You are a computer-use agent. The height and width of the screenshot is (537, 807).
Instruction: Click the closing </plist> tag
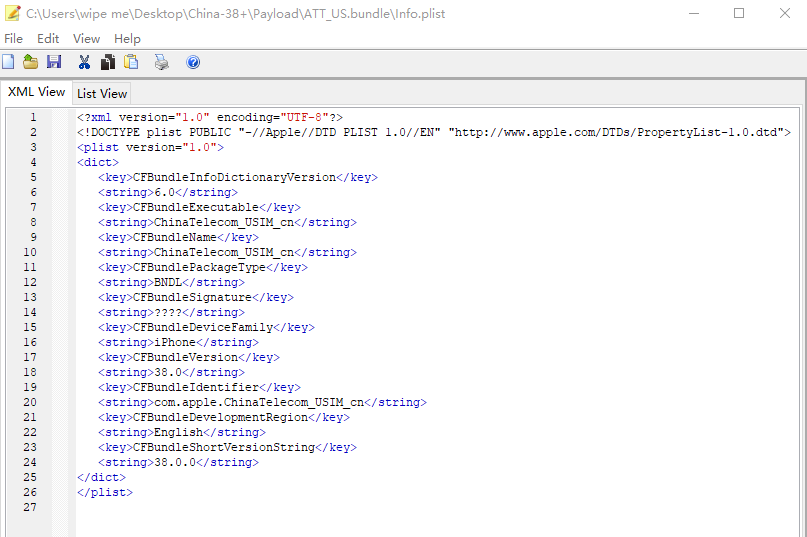pyautogui.click(x=105, y=492)
